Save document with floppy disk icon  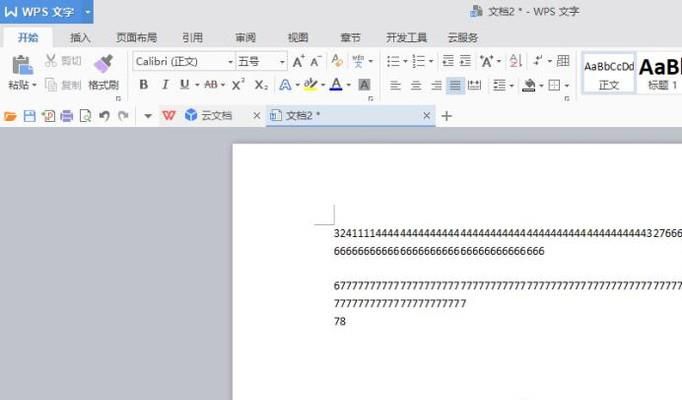(30, 116)
